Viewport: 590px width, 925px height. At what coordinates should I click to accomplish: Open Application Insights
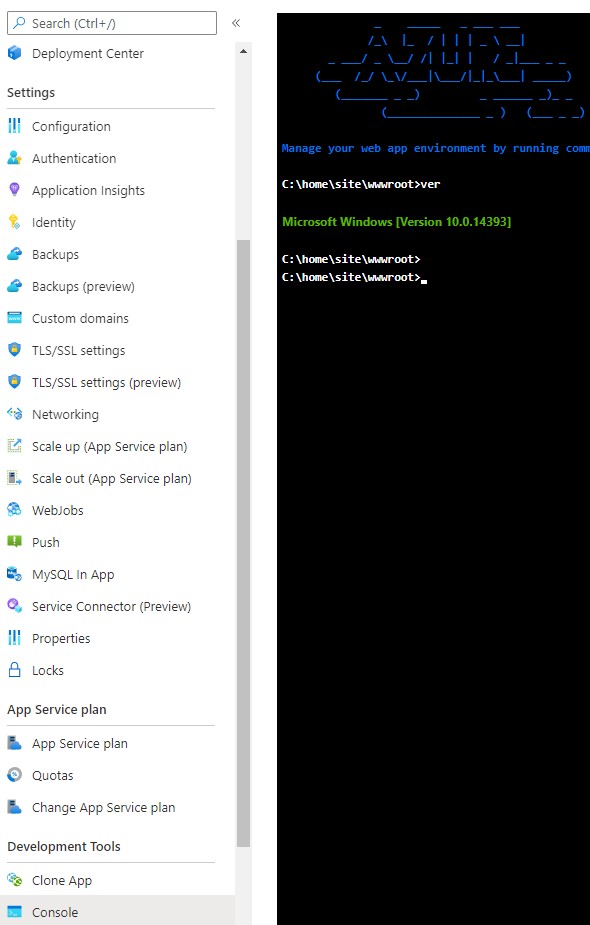coord(88,191)
